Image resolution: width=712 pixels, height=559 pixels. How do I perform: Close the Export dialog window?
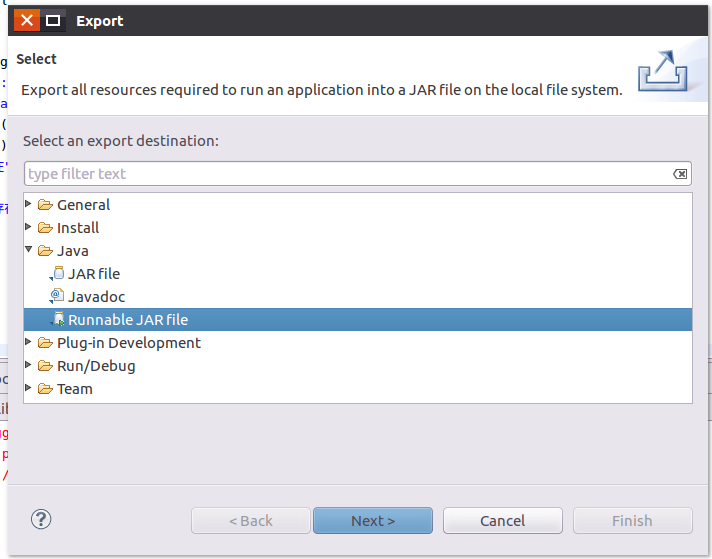pyautogui.click(x=27, y=20)
